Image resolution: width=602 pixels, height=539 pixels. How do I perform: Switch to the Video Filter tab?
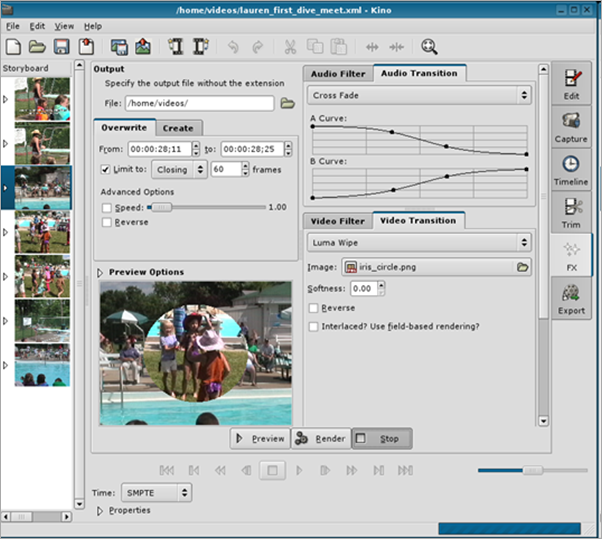pos(337,220)
